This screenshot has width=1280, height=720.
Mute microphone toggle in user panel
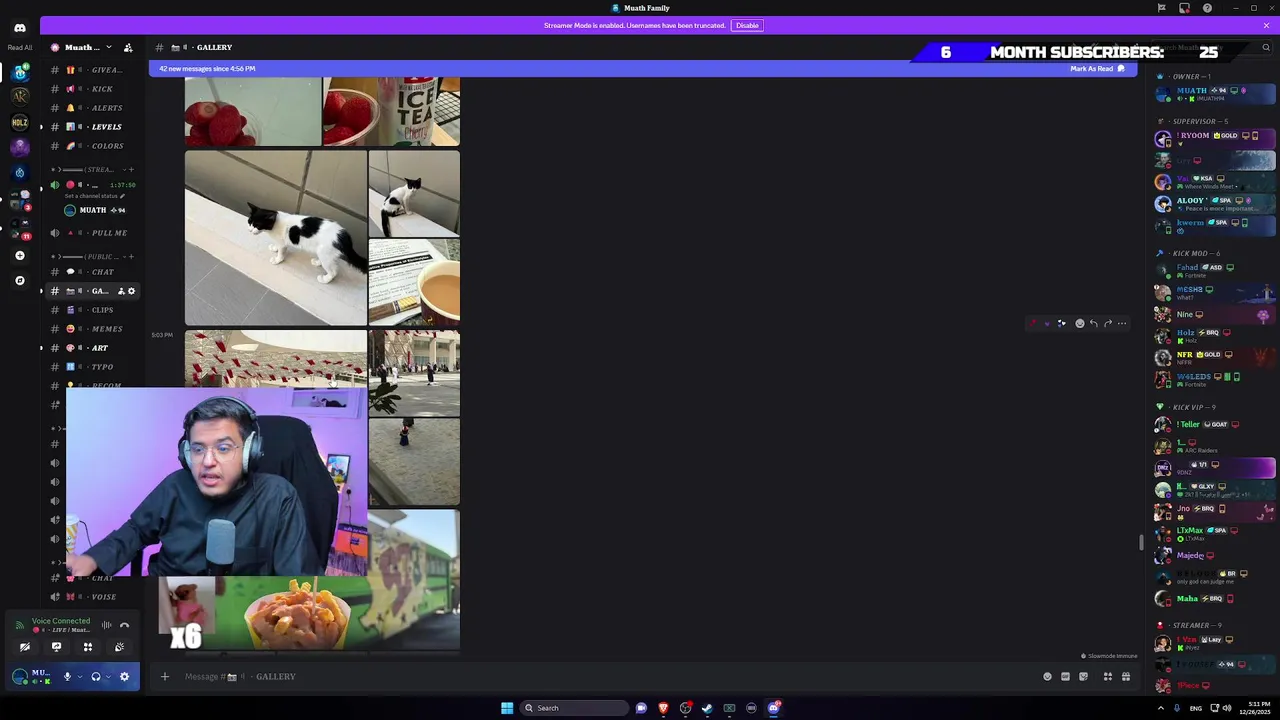click(67, 677)
